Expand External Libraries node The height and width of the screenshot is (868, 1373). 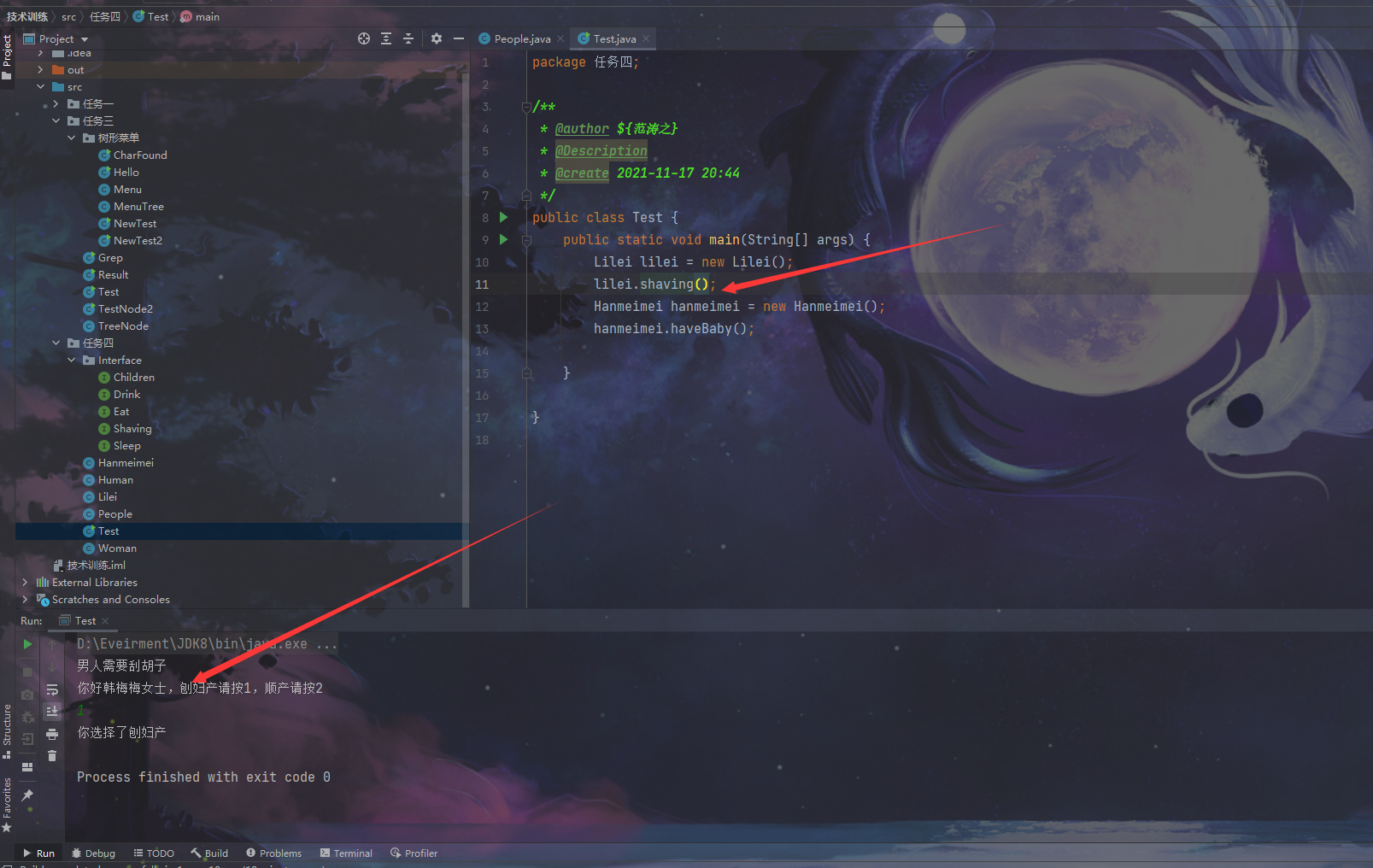pos(25,583)
